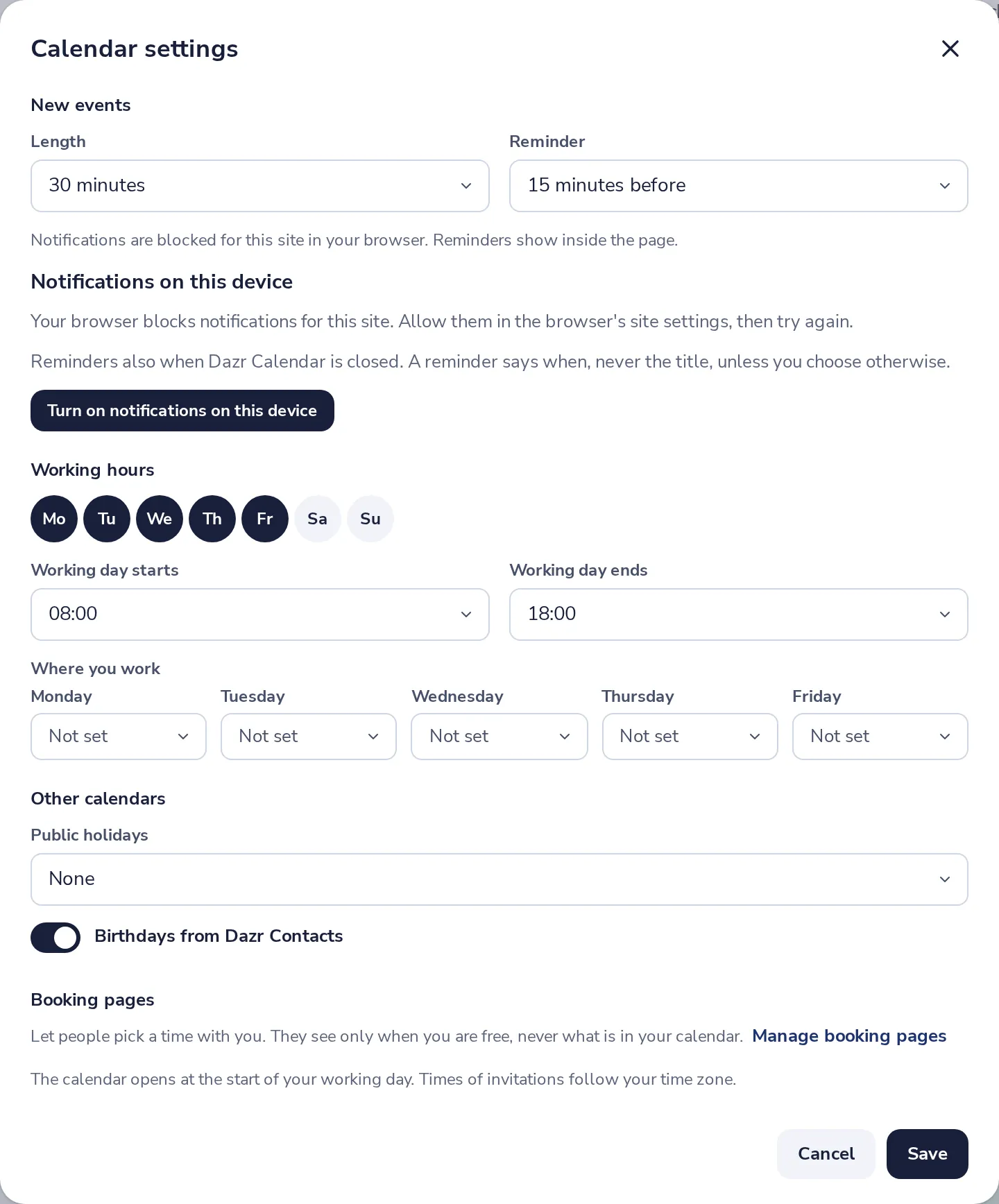Deselect Wednesday in working hours
This screenshot has height=1204, width=999.
tap(160, 519)
